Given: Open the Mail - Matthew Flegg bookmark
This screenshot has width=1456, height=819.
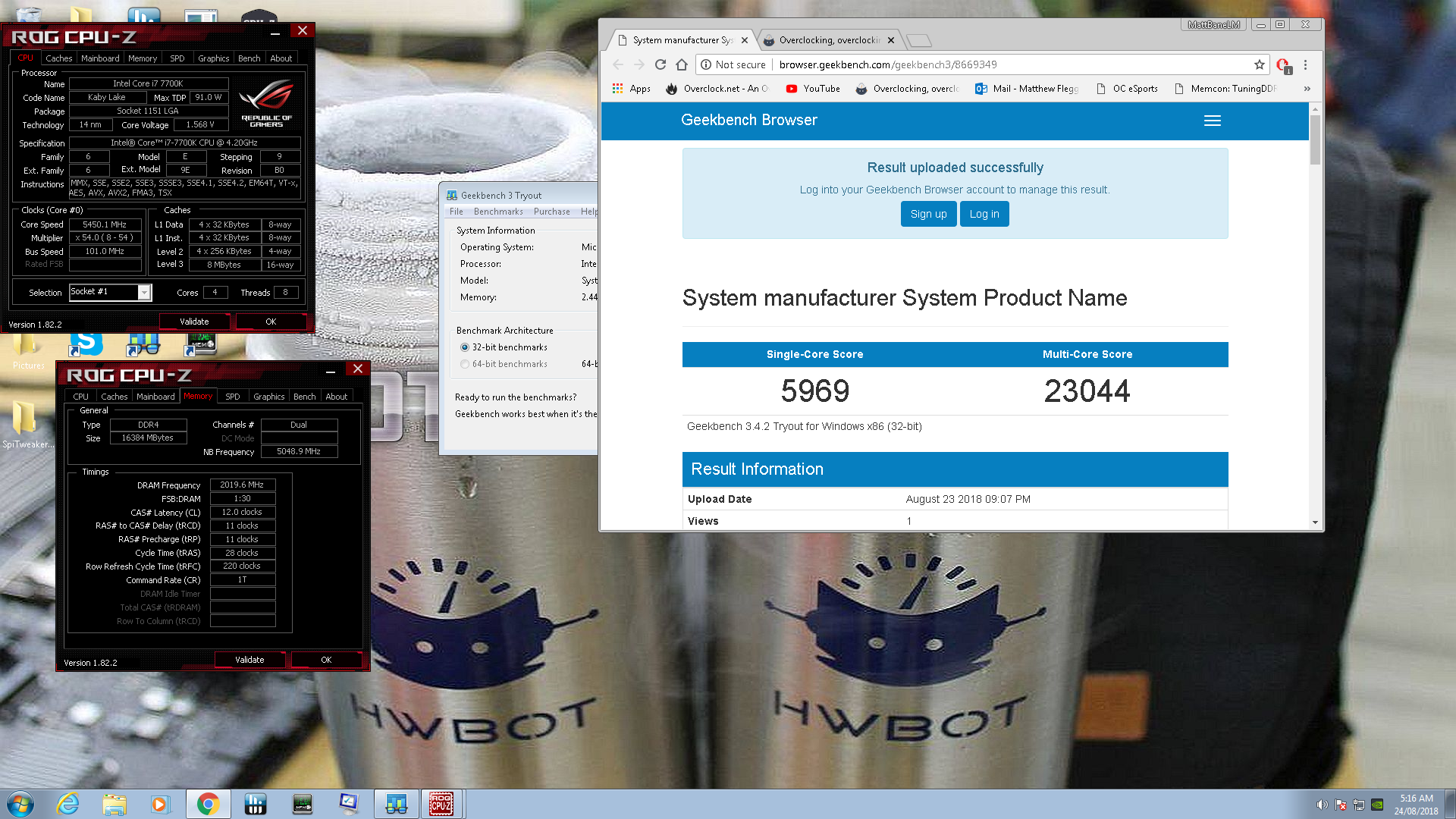Looking at the screenshot, I should [x=1028, y=89].
